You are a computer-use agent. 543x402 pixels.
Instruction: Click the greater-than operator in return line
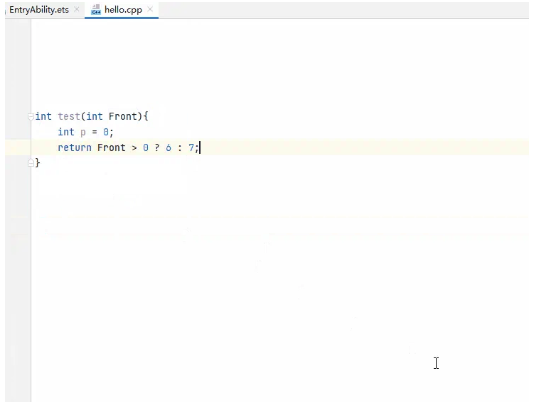[134, 148]
